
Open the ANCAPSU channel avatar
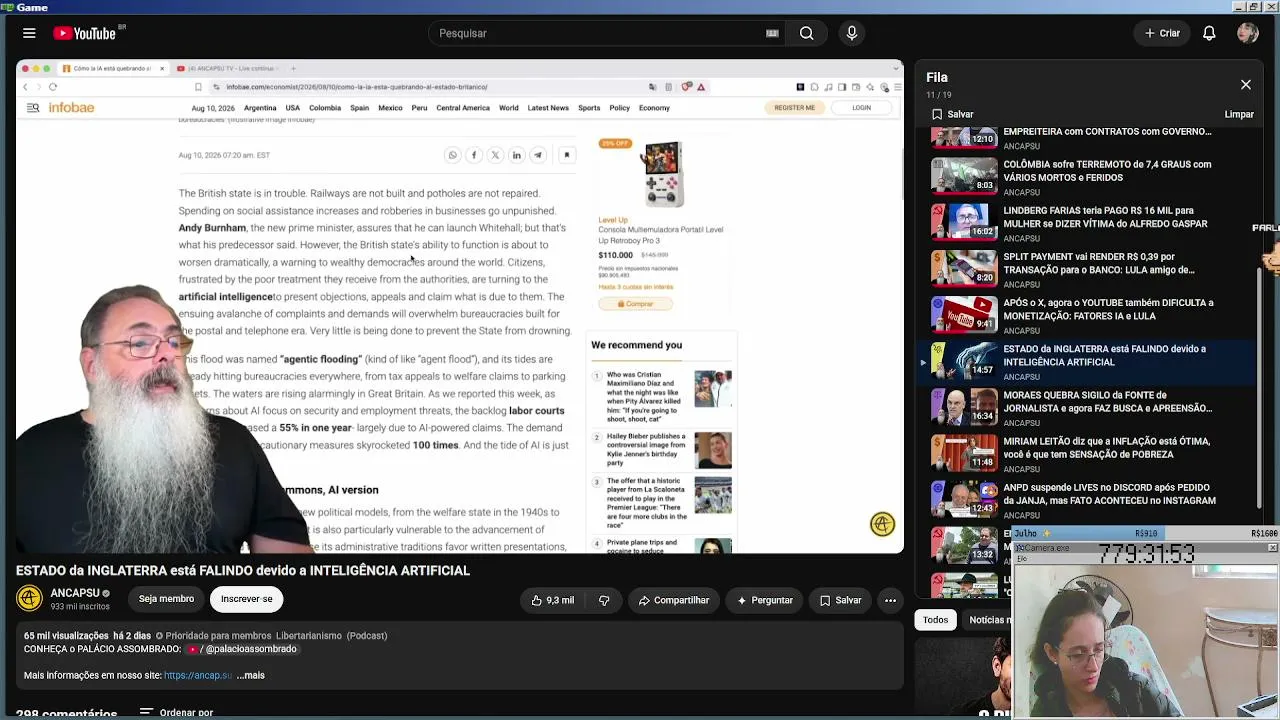(x=30, y=598)
